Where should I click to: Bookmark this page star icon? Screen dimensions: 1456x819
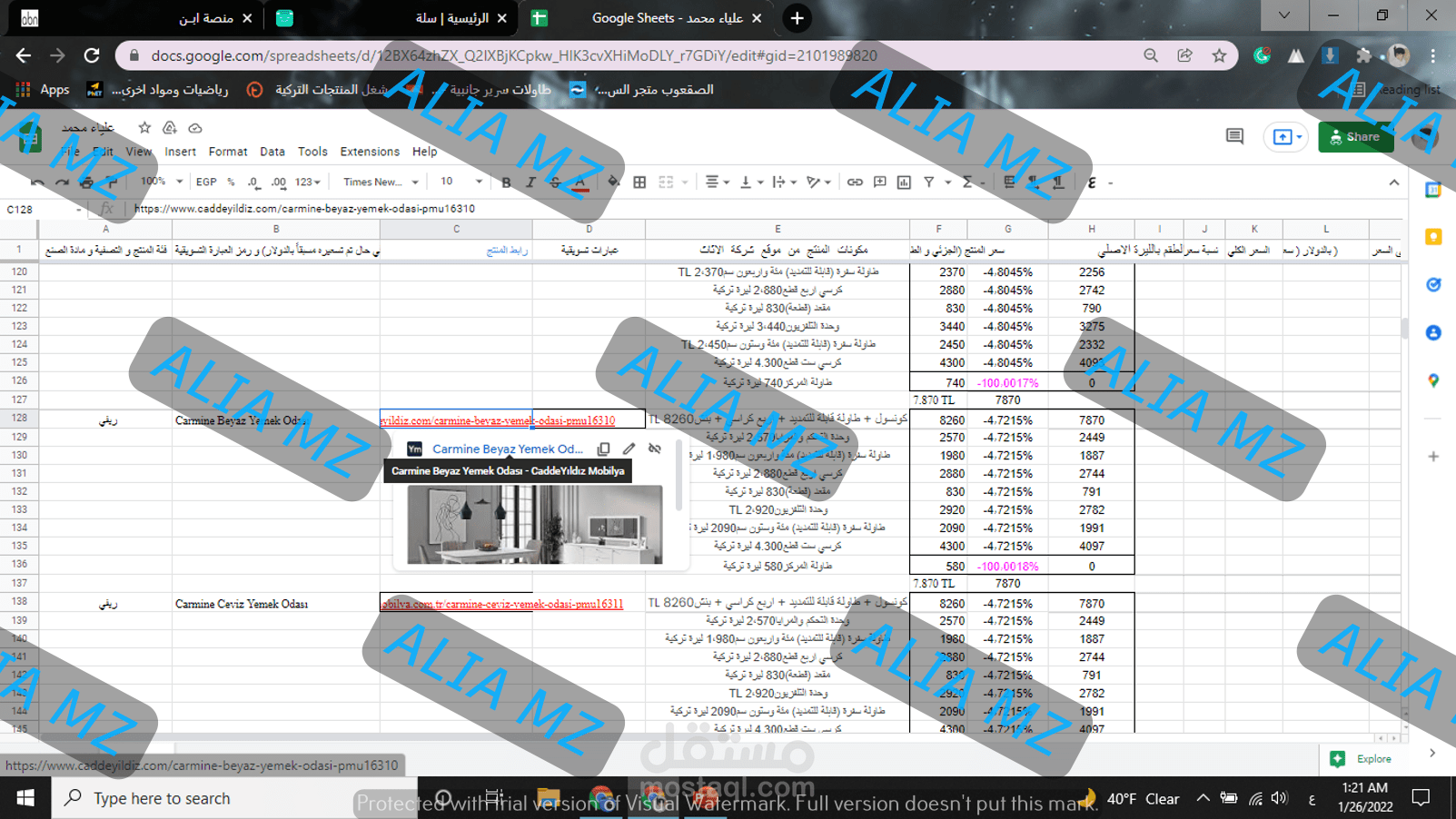click(x=1219, y=55)
